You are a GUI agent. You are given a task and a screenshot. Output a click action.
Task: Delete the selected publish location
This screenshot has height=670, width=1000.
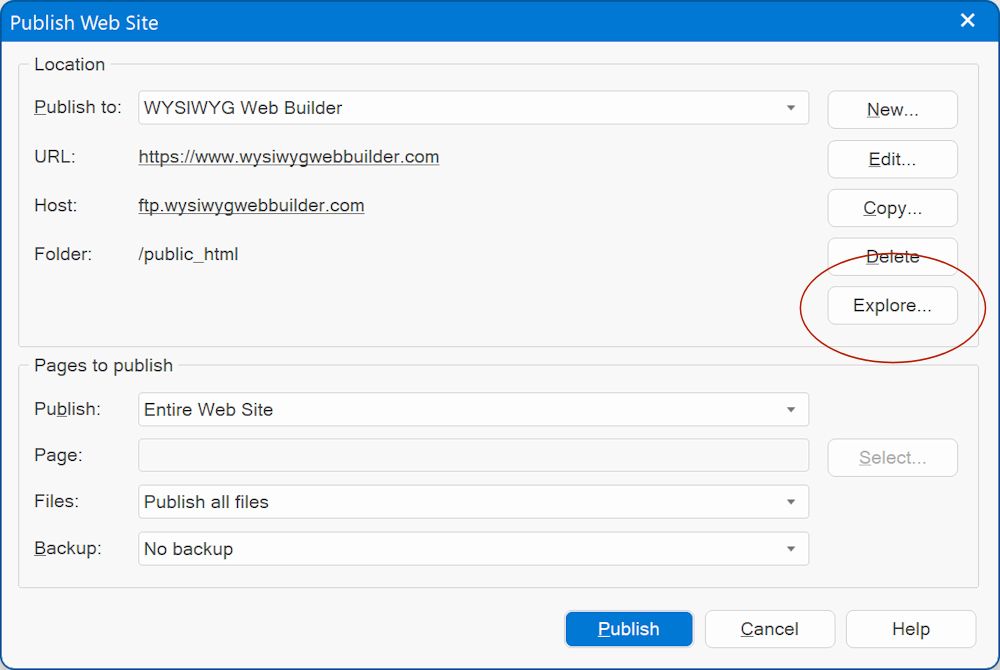point(892,257)
